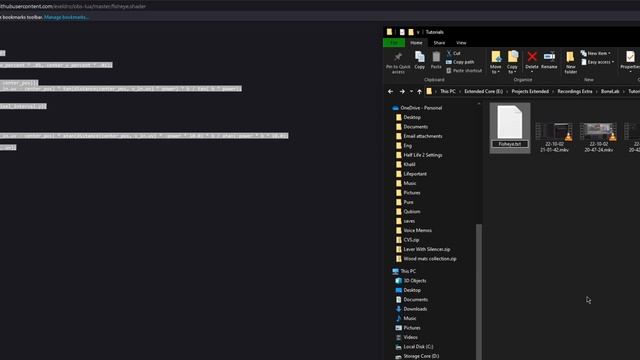Select the Fisheye text file thumbnail
Image resolution: width=640 pixels, height=360 pixels.
(510, 122)
